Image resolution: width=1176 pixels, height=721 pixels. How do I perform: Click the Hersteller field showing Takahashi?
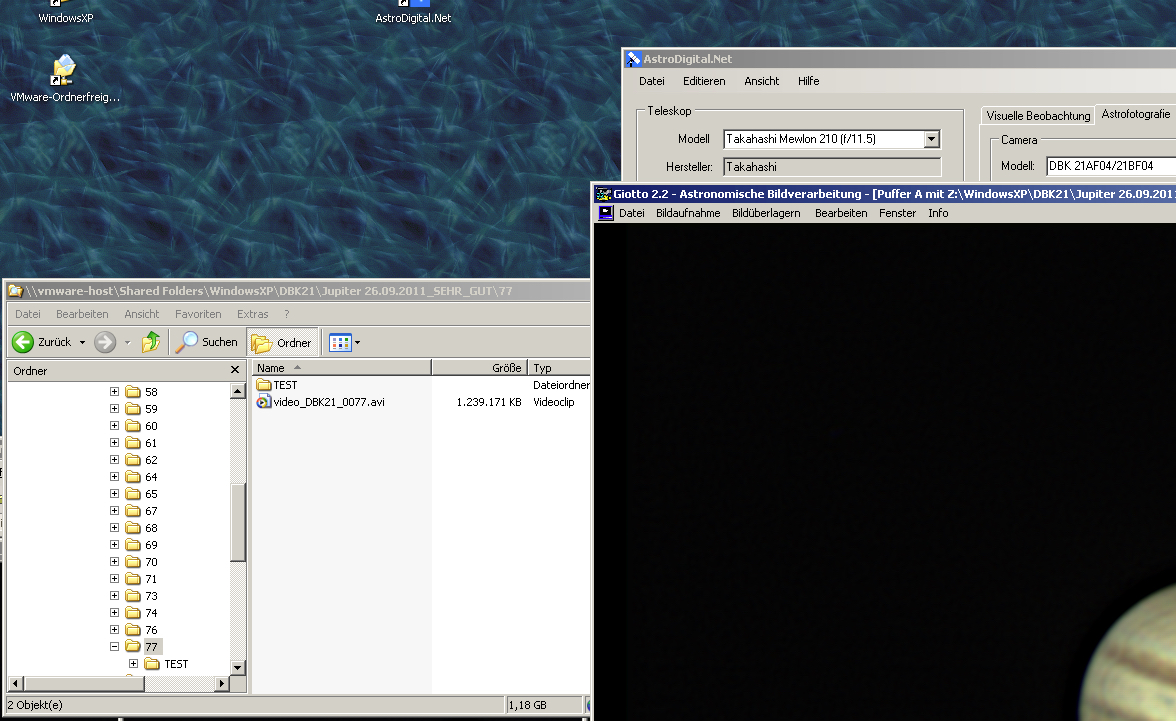tap(832, 167)
